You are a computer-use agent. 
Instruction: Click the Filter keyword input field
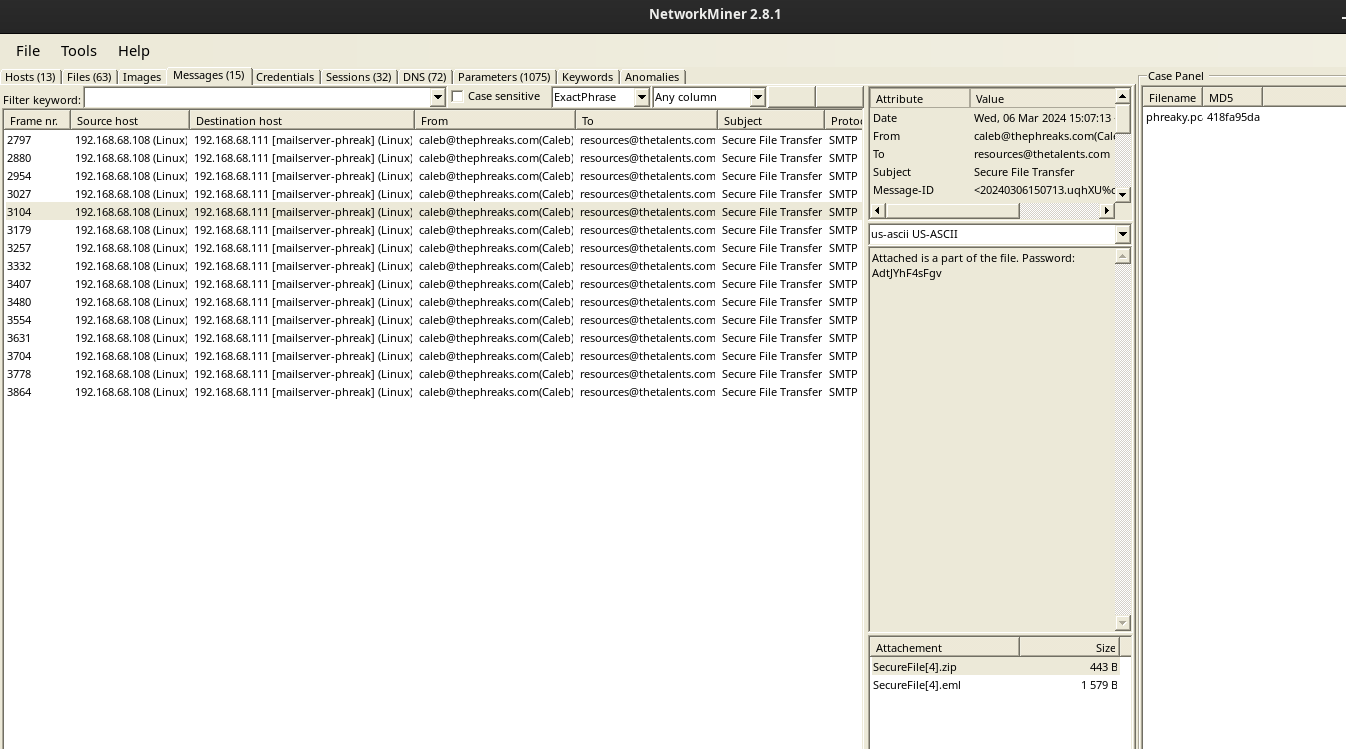click(258, 97)
